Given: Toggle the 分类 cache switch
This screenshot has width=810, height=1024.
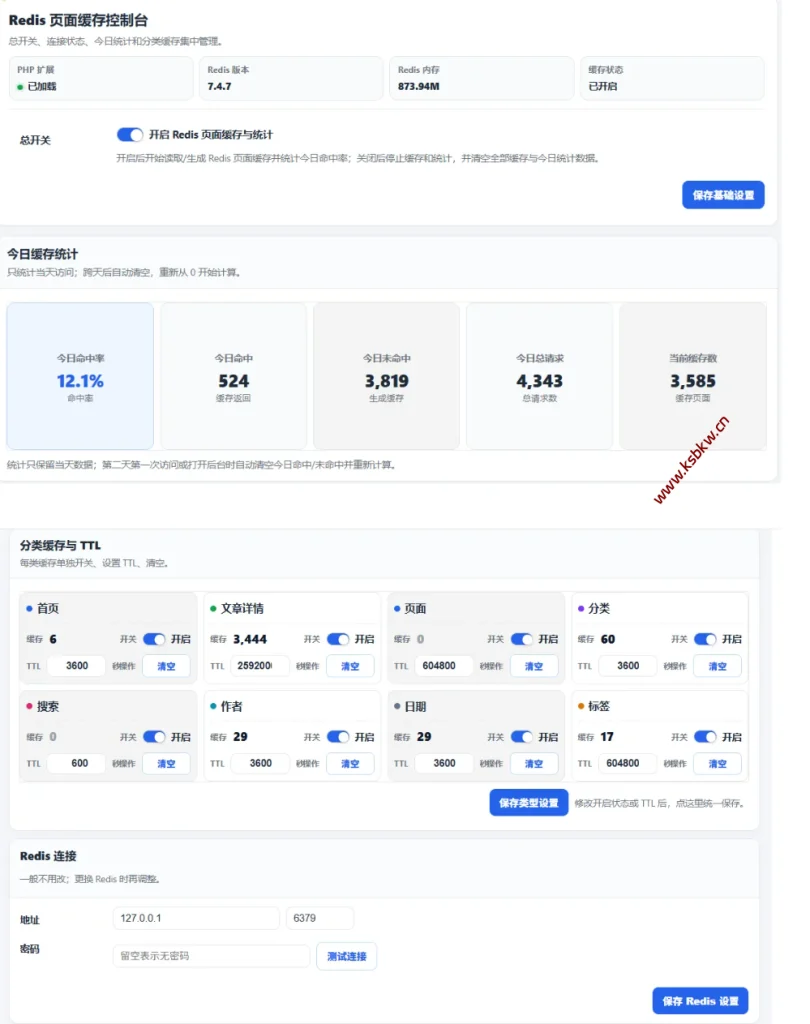Looking at the screenshot, I should (705, 639).
